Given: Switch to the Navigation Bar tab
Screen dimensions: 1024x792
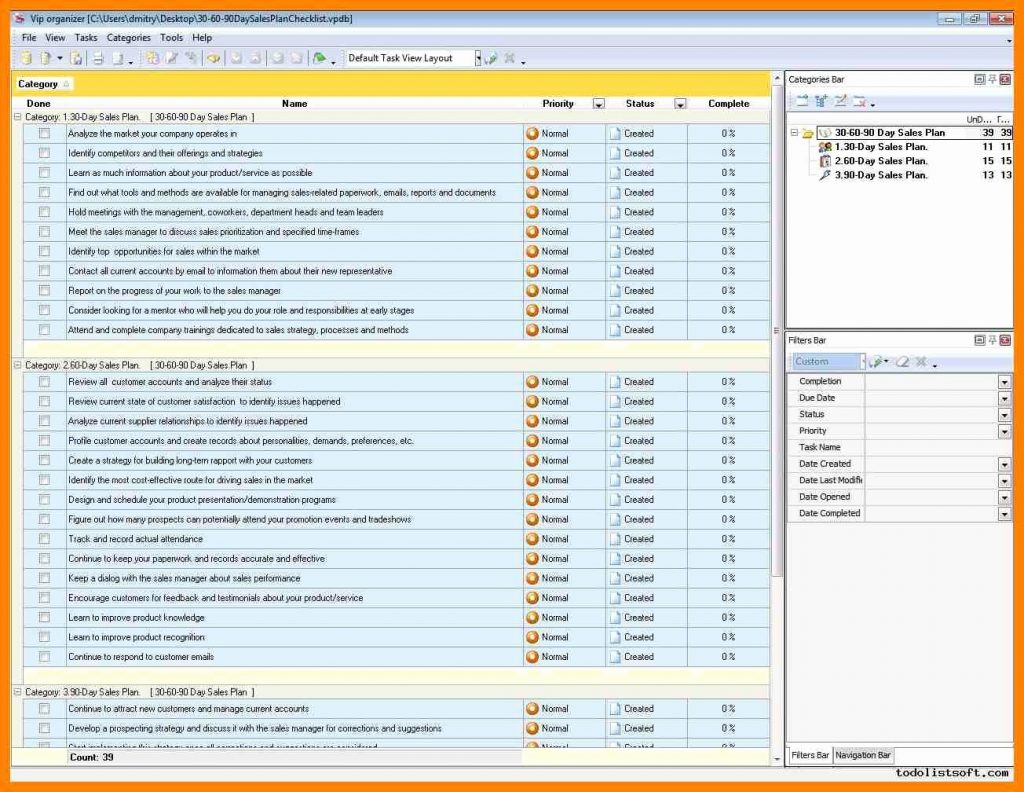Looking at the screenshot, I should (x=863, y=755).
